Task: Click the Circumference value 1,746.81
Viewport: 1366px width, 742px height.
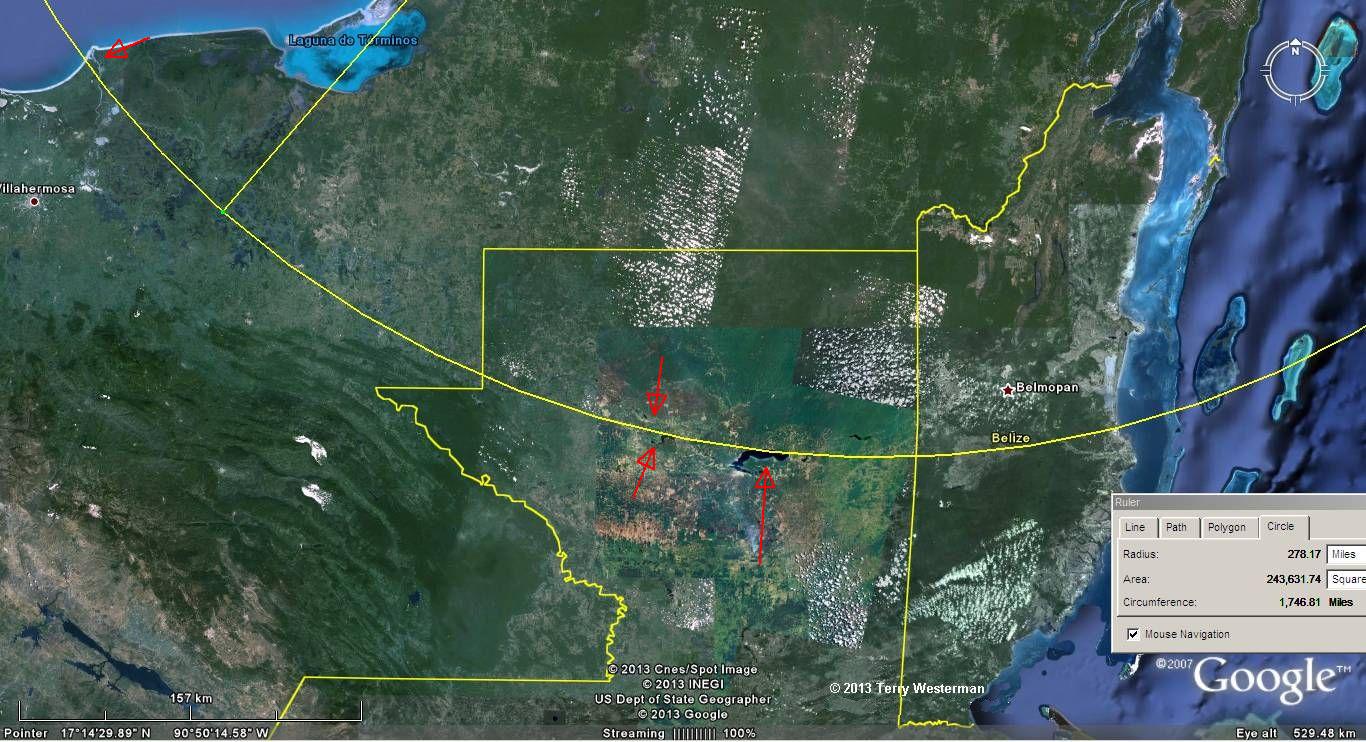Action: click(x=1299, y=602)
